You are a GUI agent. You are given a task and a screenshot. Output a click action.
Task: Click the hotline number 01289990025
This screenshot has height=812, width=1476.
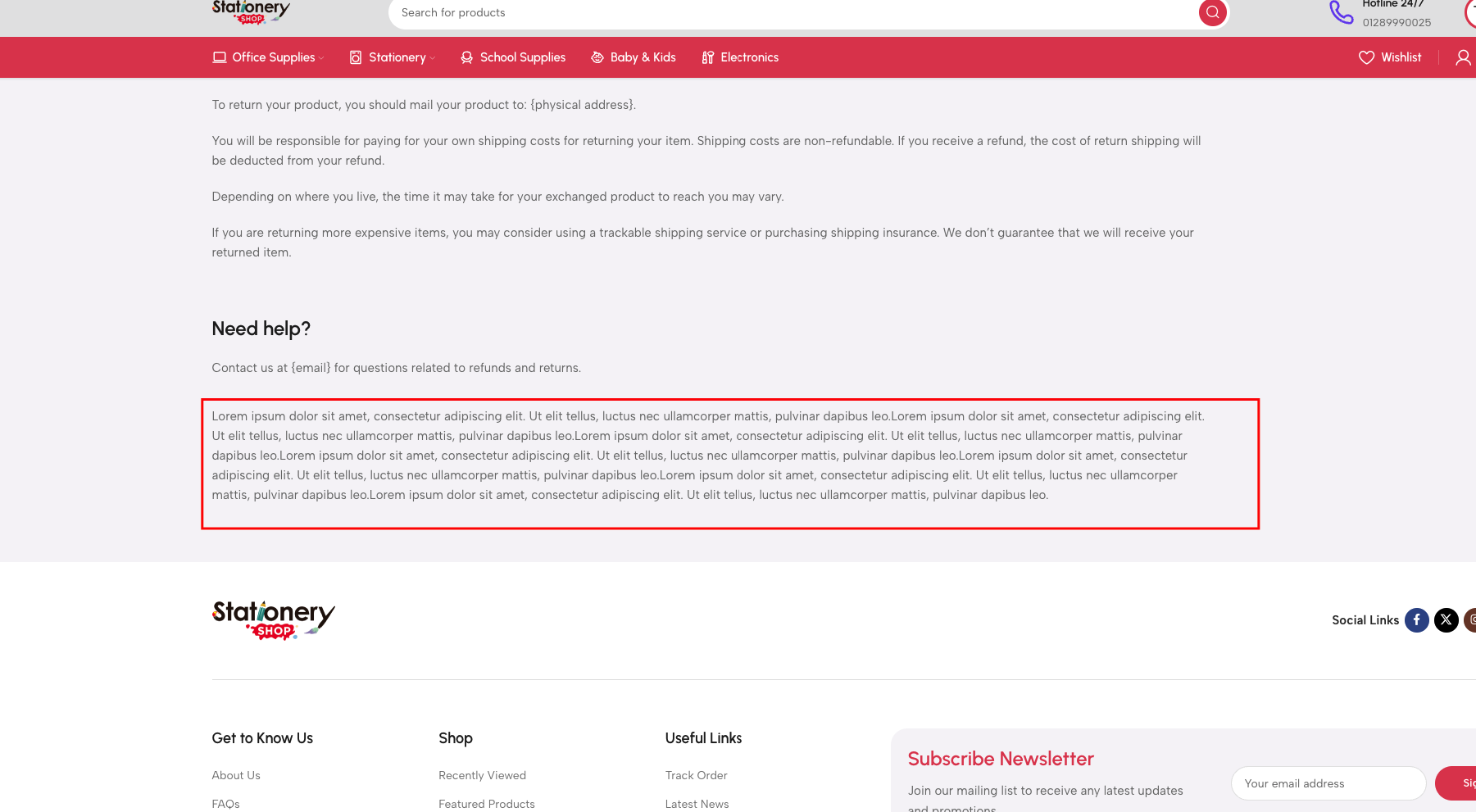[x=1397, y=23]
